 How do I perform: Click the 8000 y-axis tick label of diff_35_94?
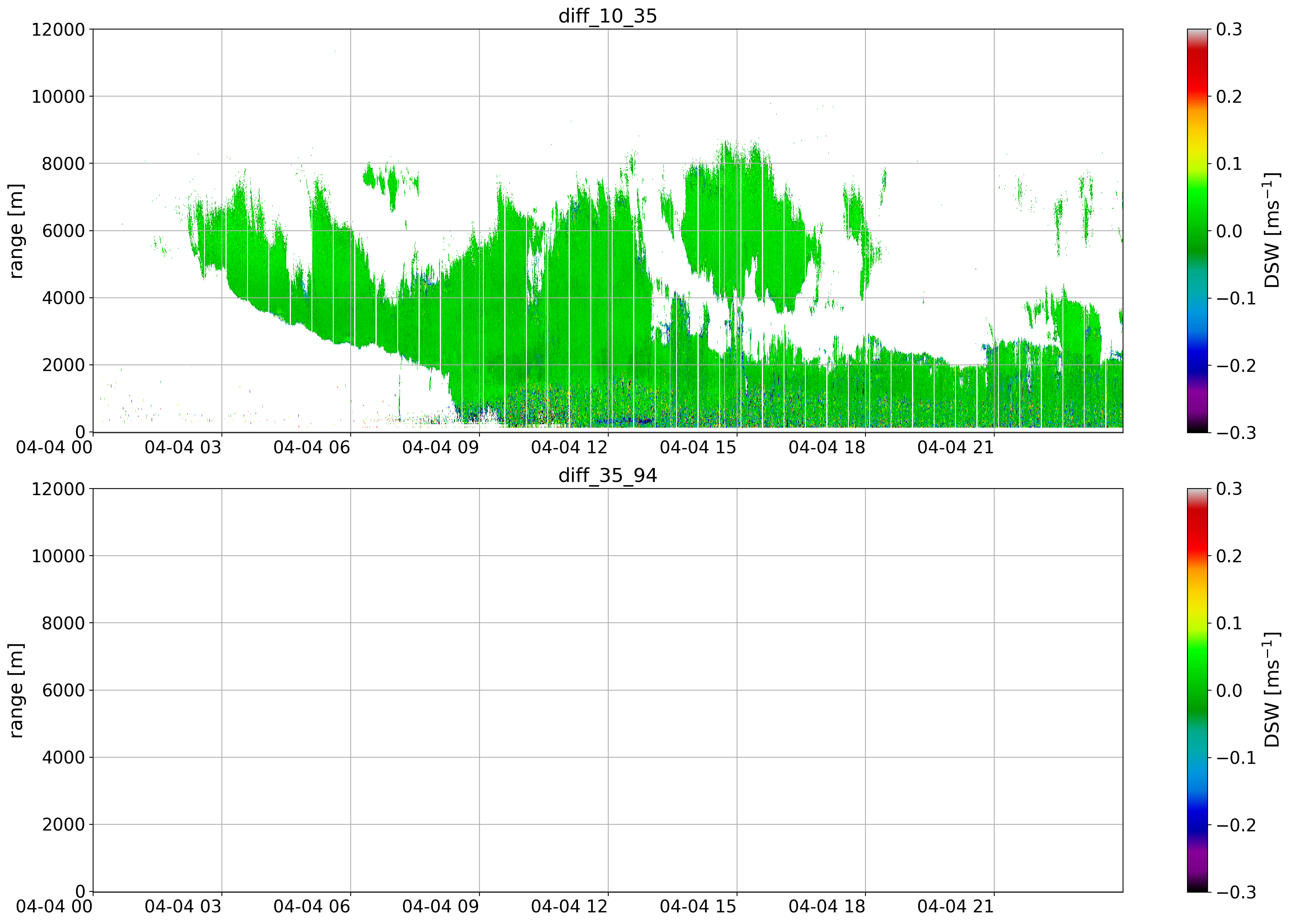63,623
